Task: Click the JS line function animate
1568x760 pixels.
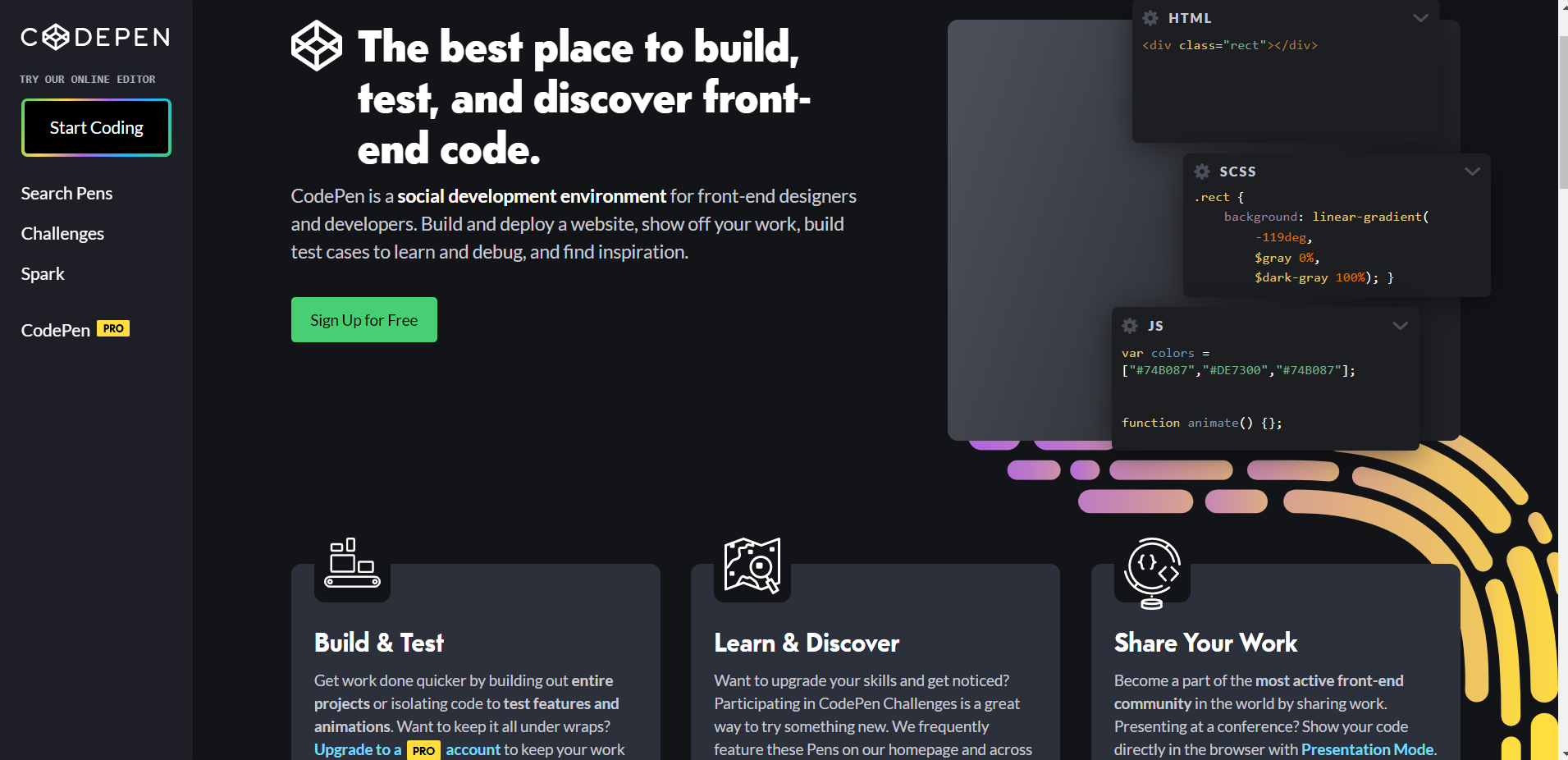Action: point(1202,423)
